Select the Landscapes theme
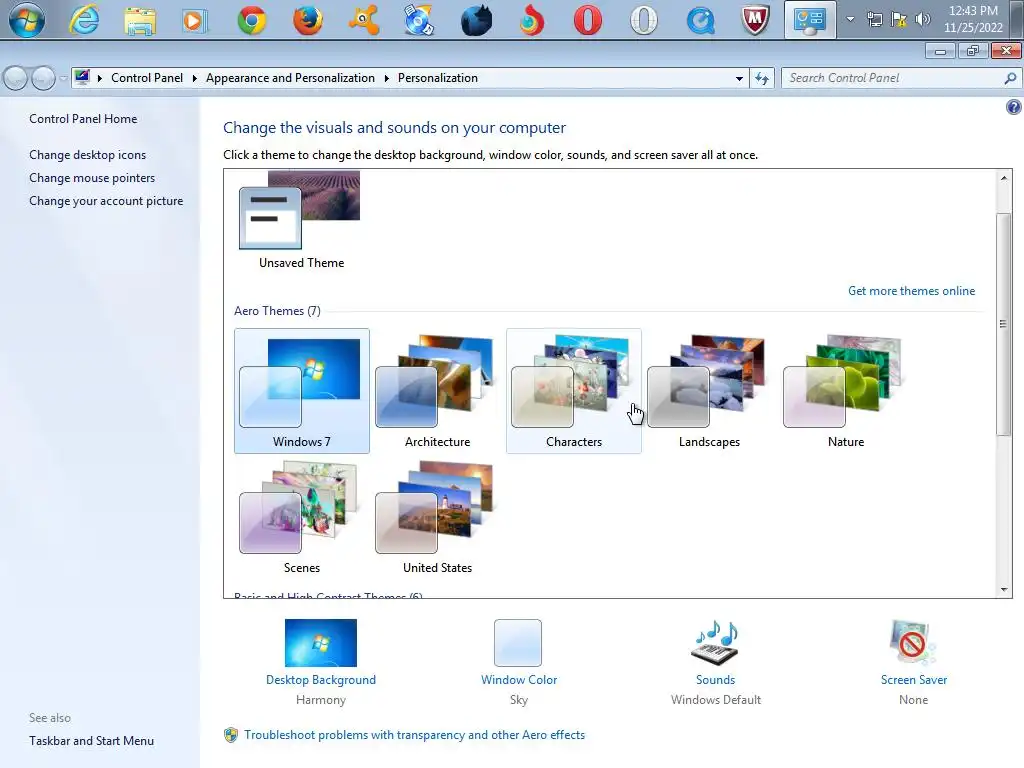Image resolution: width=1024 pixels, height=768 pixels. [709, 391]
